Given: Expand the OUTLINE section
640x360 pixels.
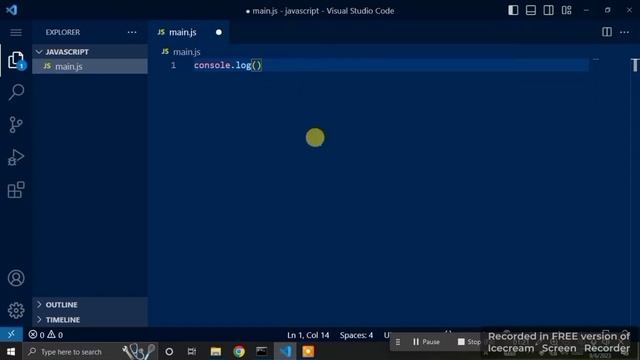Looking at the screenshot, I should pos(90,304).
